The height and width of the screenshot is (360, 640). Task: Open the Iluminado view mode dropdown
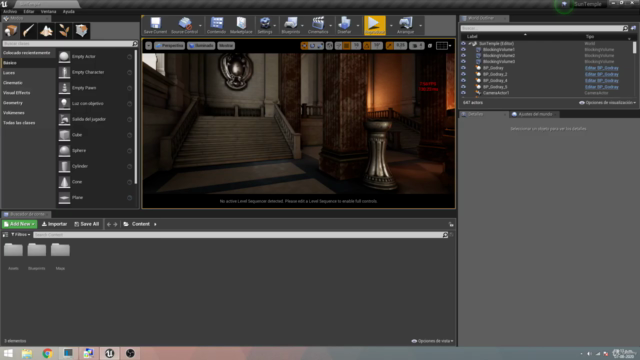201,46
